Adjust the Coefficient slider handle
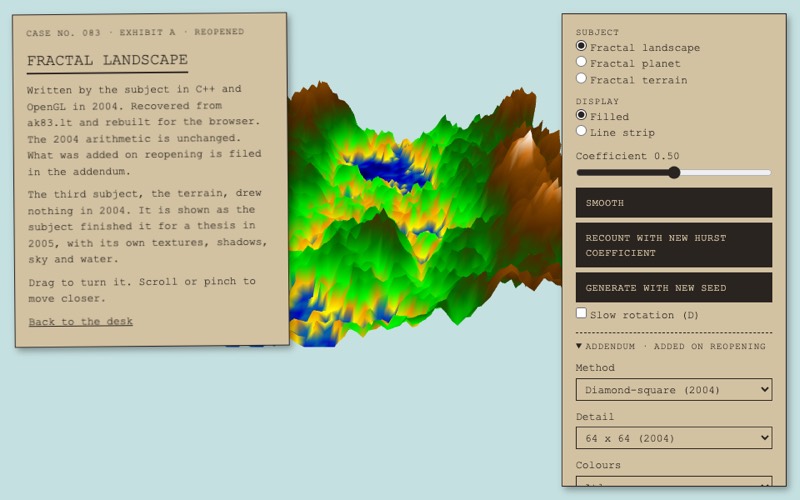This screenshot has height=500, width=800. pos(674,172)
